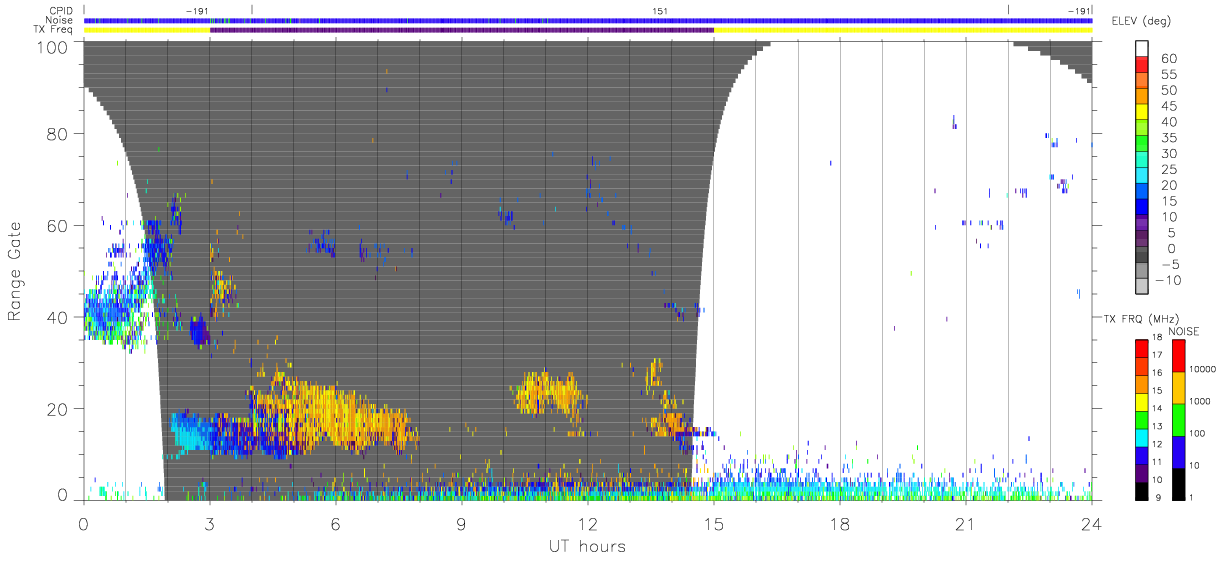1228x567 pixels.
Task: Click the 80 tick on Range Gate axis
Action: click(x=56, y=134)
